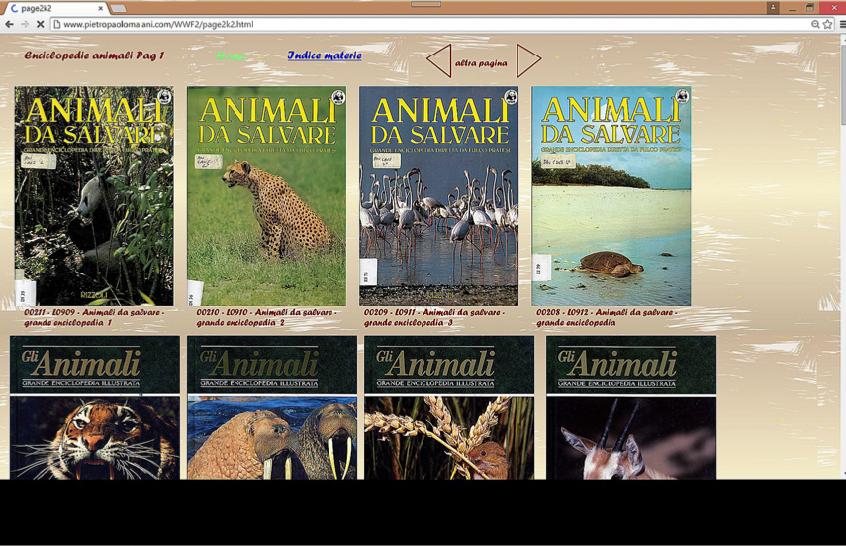Click the WWF panda logo on the turtle cover
Image resolution: width=846 pixels, height=546 pixels.
tap(683, 97)
